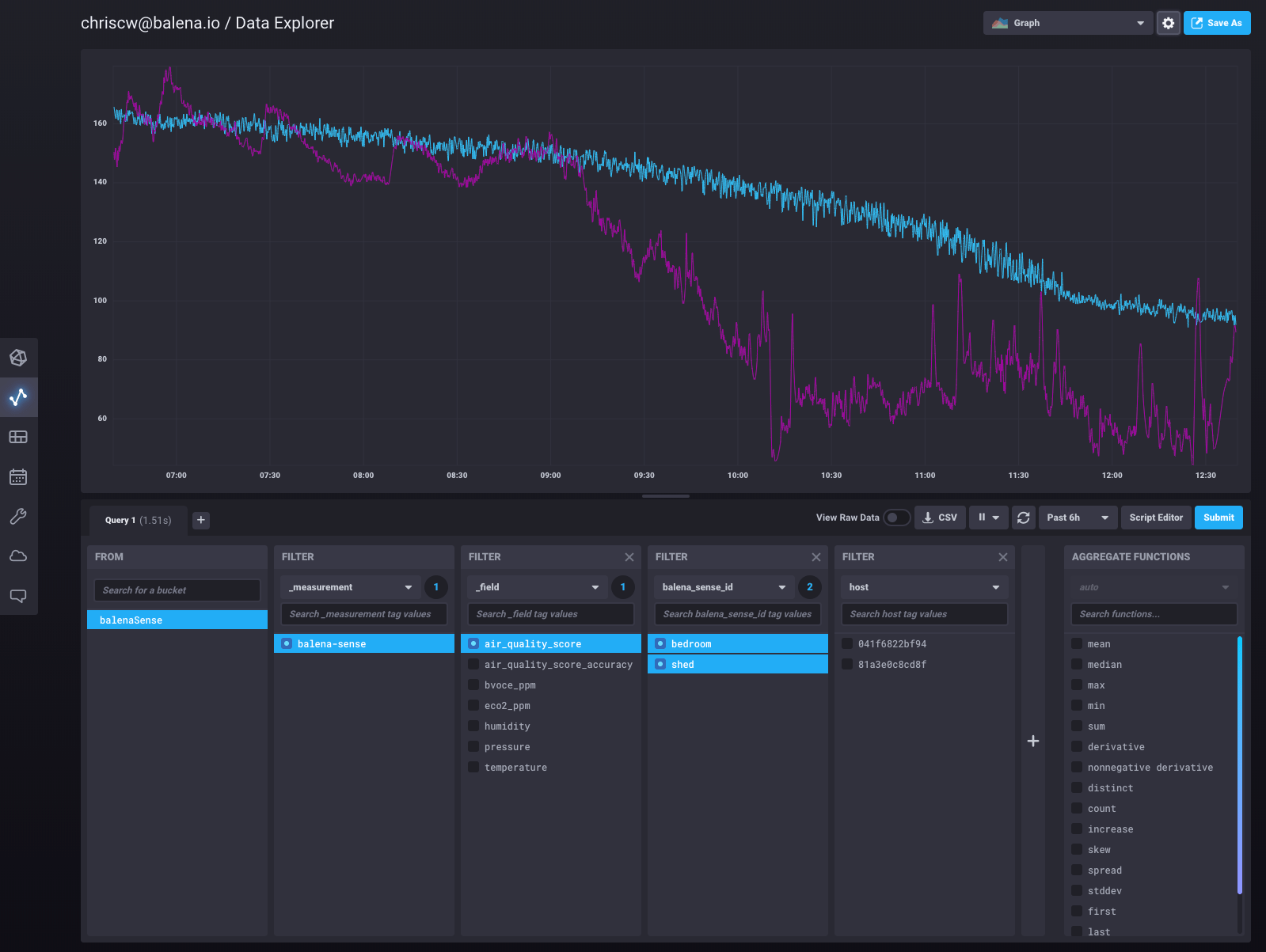Add a new query tab
Screen dimensions: 1266x952
coord(201,520)
